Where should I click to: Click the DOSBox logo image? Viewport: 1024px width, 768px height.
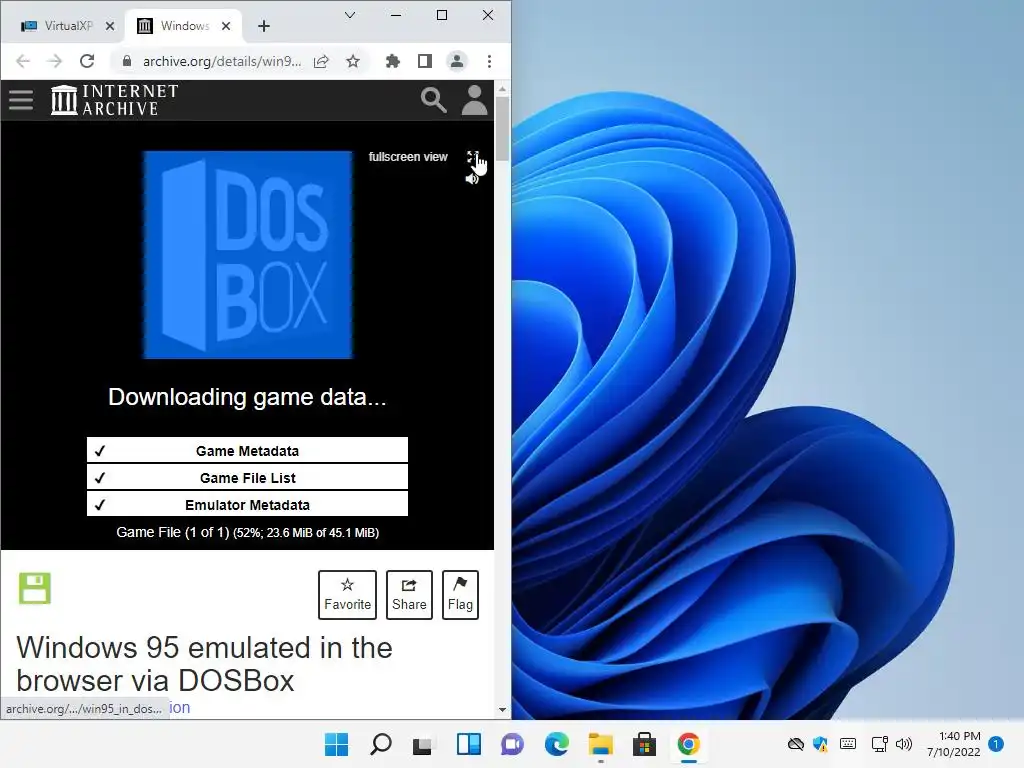pos(248,255)
